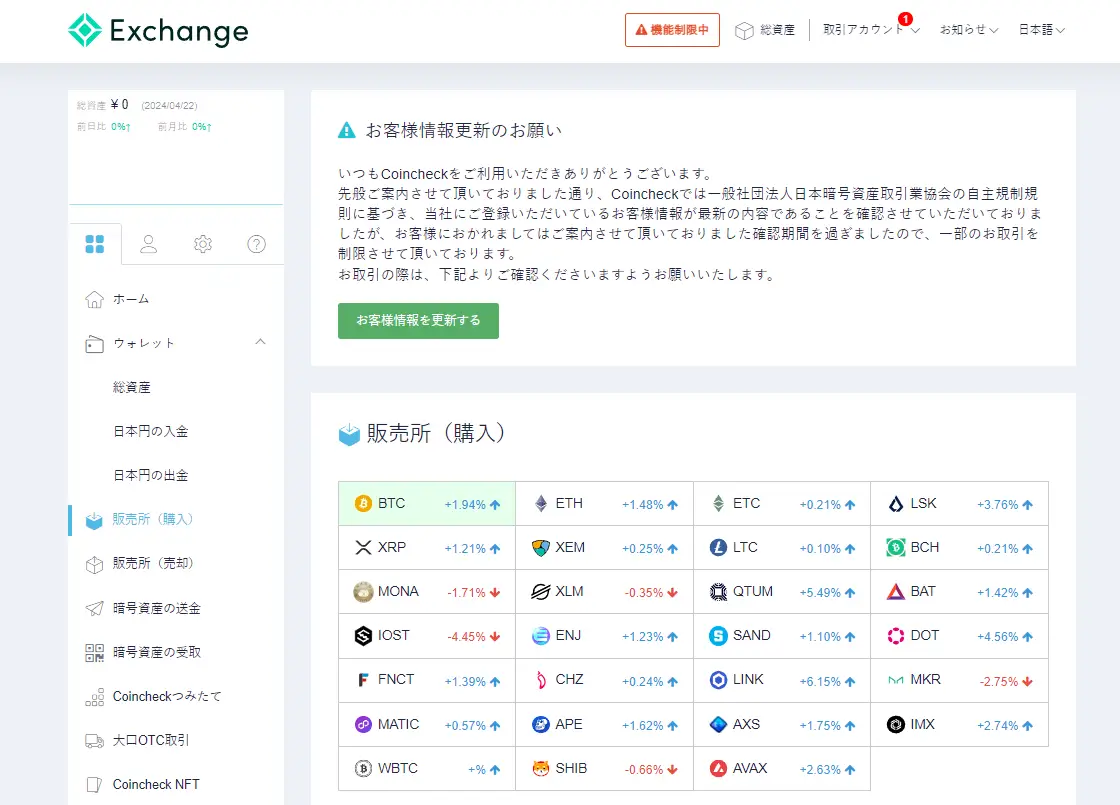Select 販売所（購入） in the sidebar
Image resolution: width=1120 pixels, height=805 pixels.
click(153, 519)
